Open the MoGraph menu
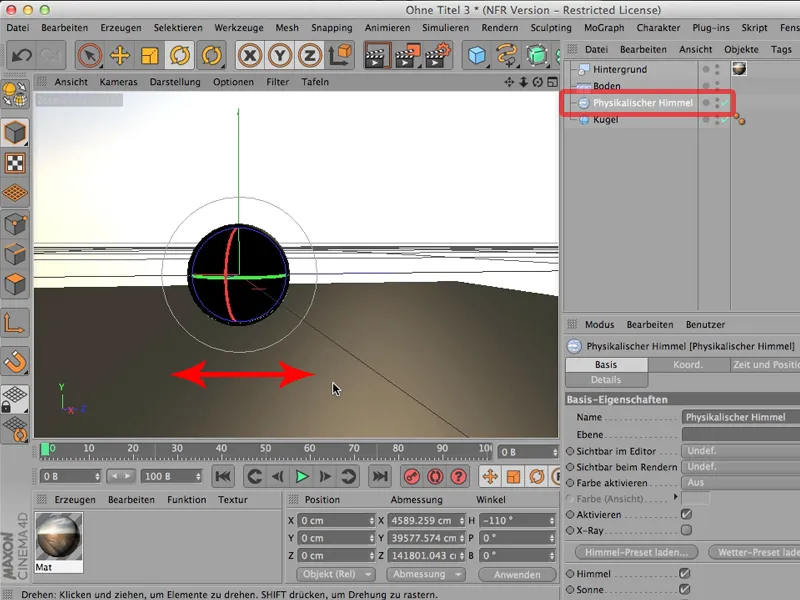This screenshot has height=600, width=800. click(604, 28)
